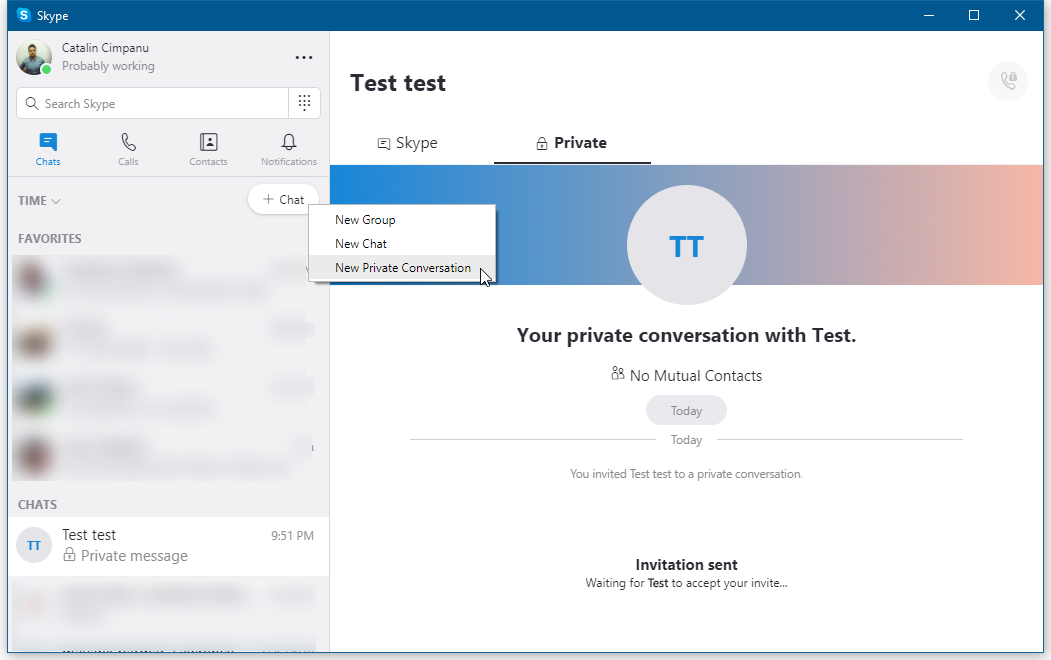Click the Catalin Cimpanu name
1051x660 pixels.
point(105,48)
